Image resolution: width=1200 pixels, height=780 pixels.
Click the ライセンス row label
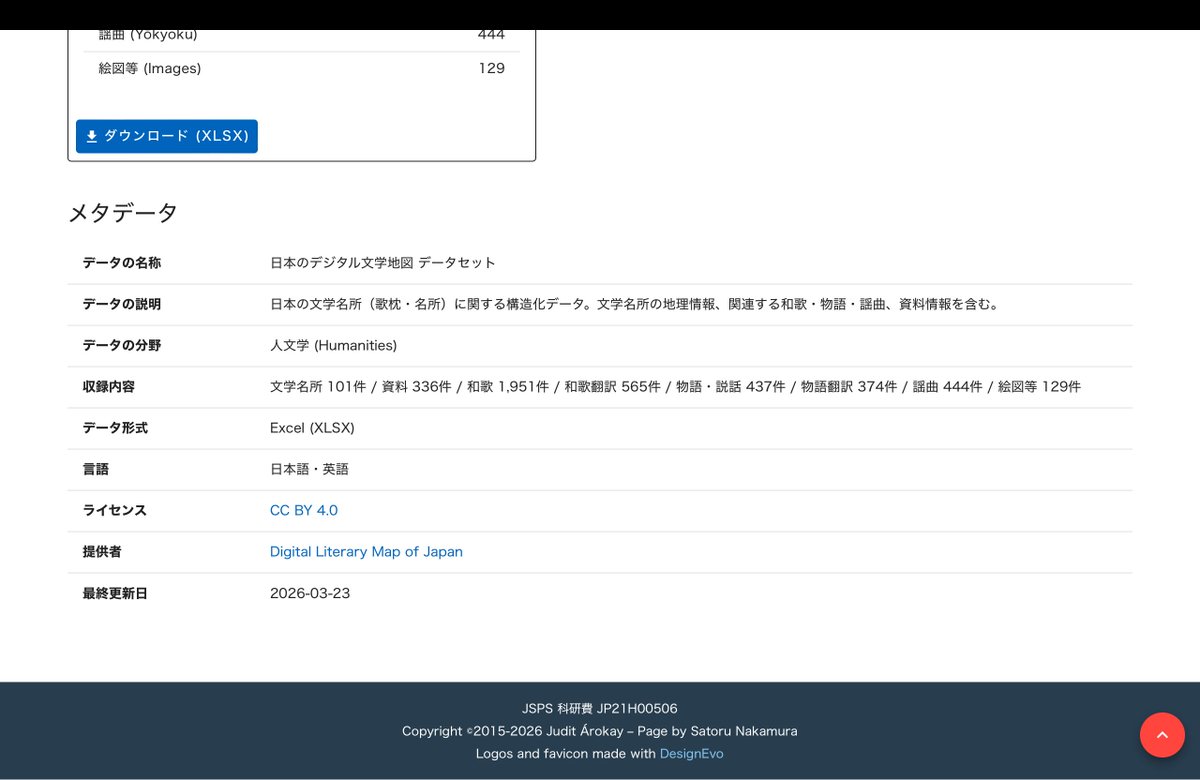[x=113, y=510]
